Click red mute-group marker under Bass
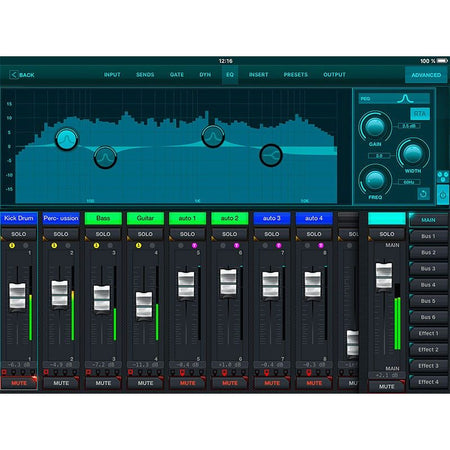 tap(88, 372)
